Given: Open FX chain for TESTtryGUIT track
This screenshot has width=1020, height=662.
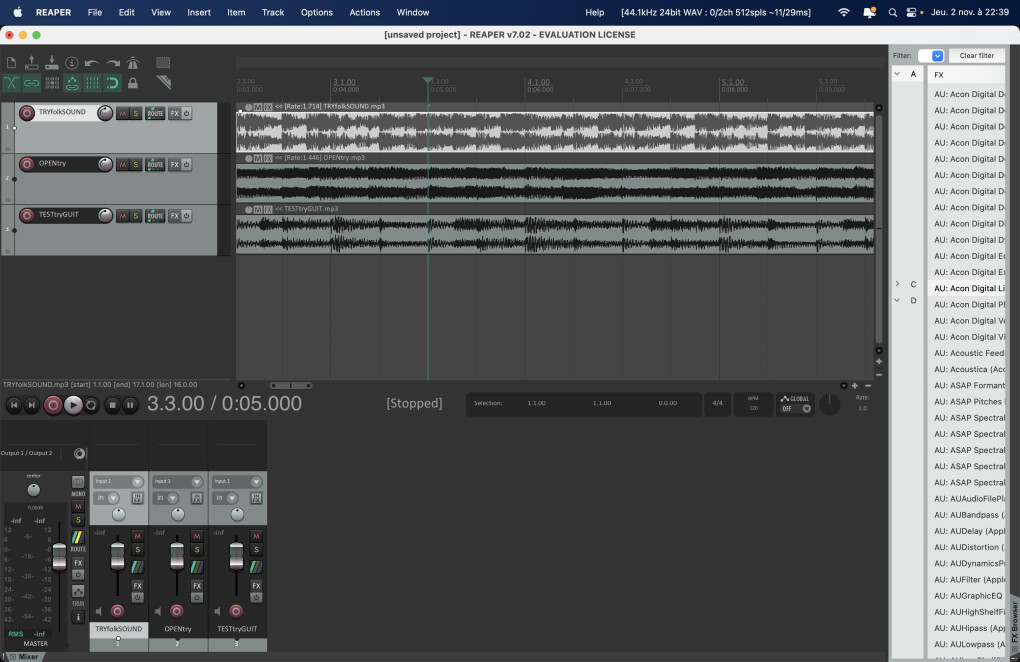Looking at the screenshot, I should tap(174, 216).
